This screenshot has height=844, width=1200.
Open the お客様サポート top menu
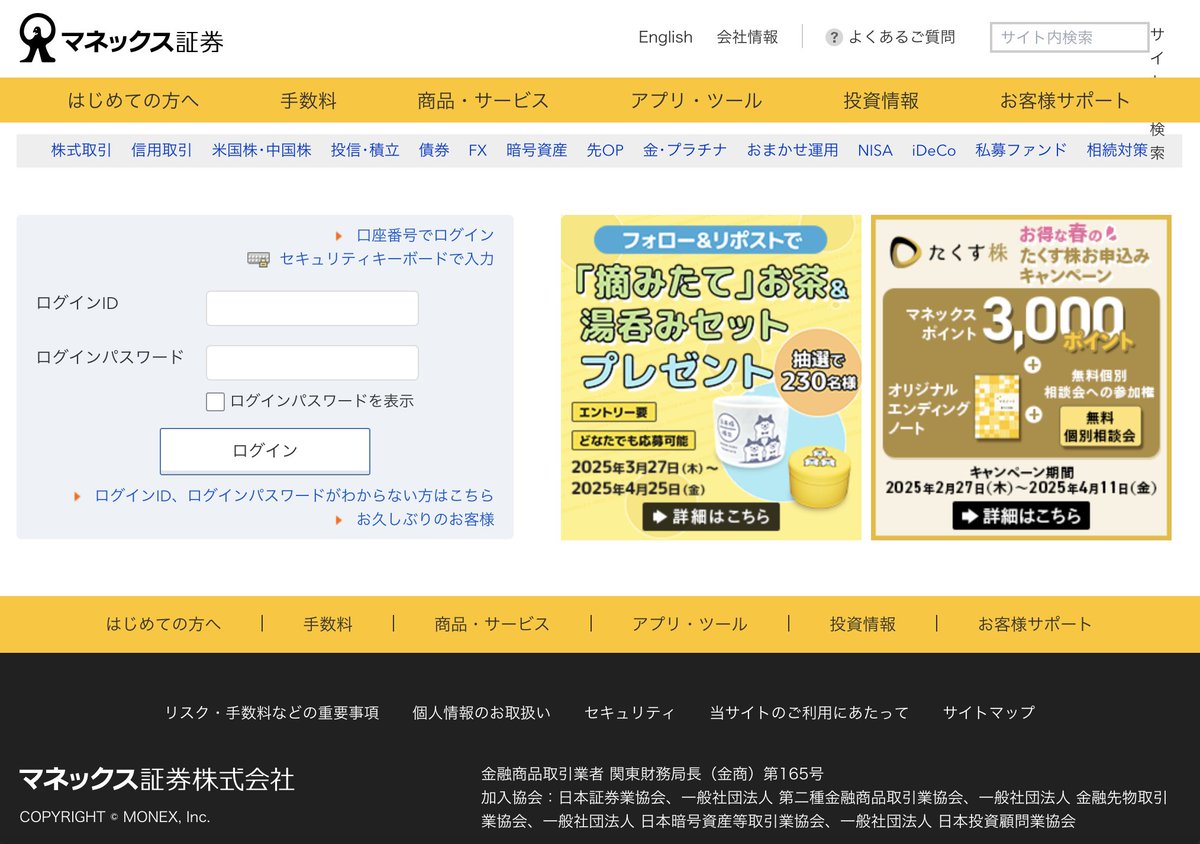[1065, 100]
